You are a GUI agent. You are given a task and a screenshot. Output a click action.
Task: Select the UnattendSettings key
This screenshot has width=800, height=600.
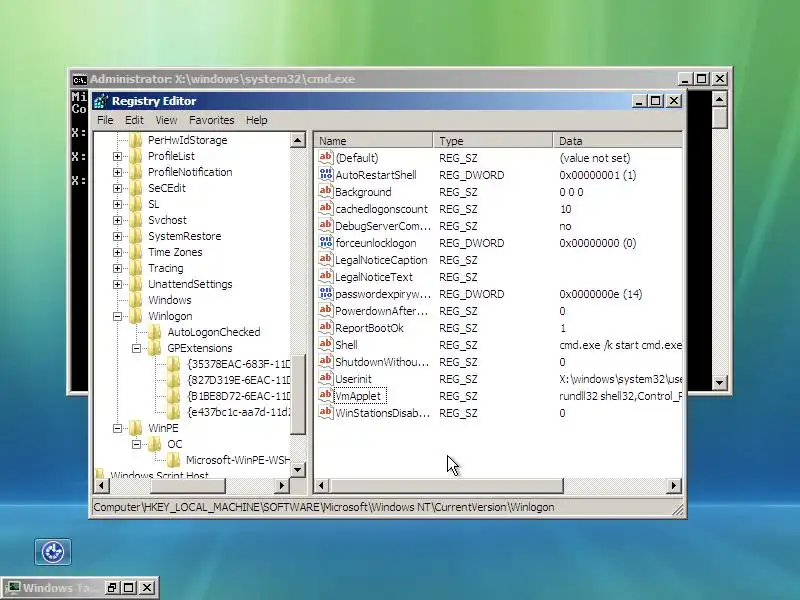(x=190, y=284)
